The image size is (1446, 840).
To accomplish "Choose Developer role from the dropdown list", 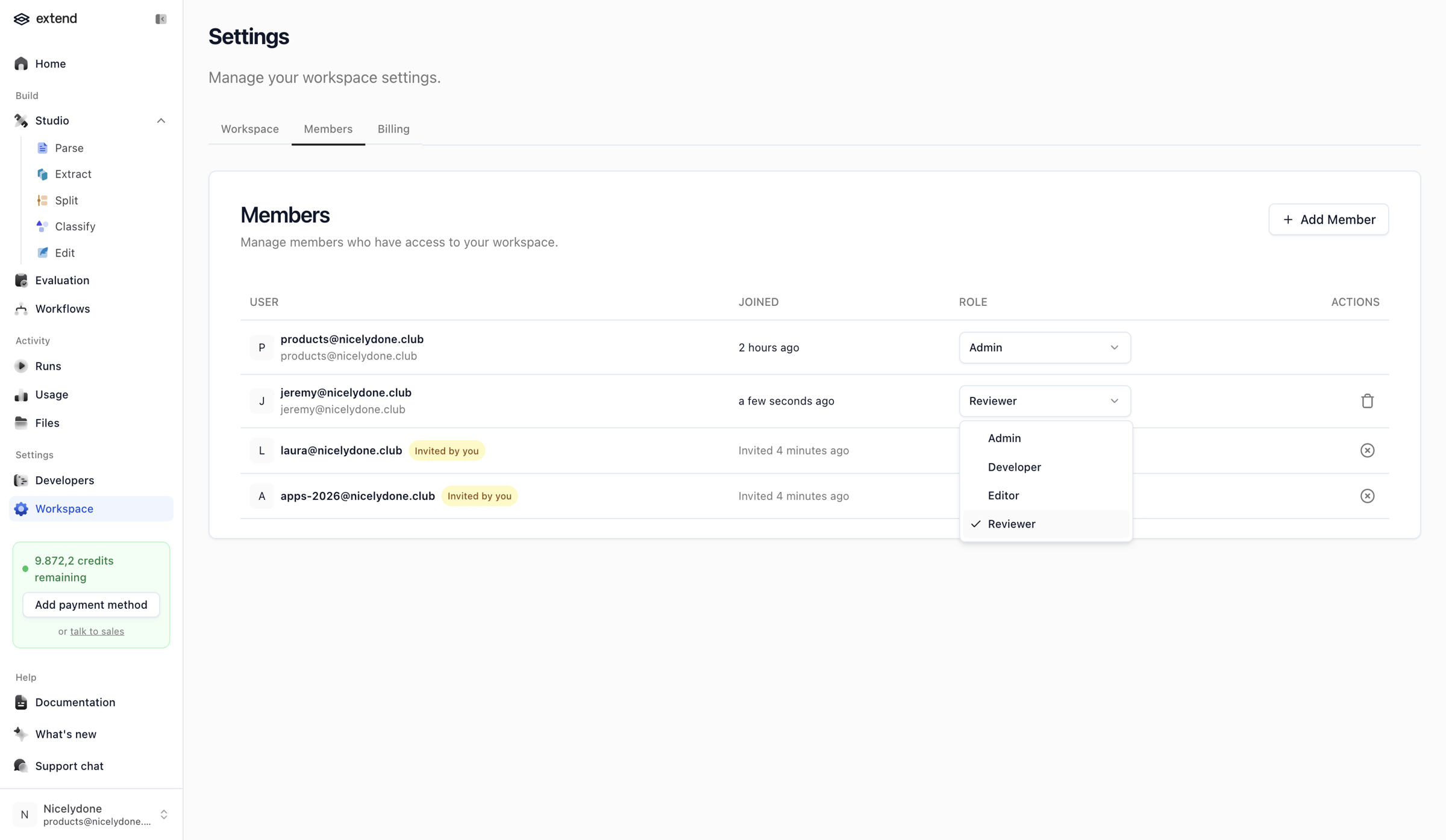I will click(1045, 467).
